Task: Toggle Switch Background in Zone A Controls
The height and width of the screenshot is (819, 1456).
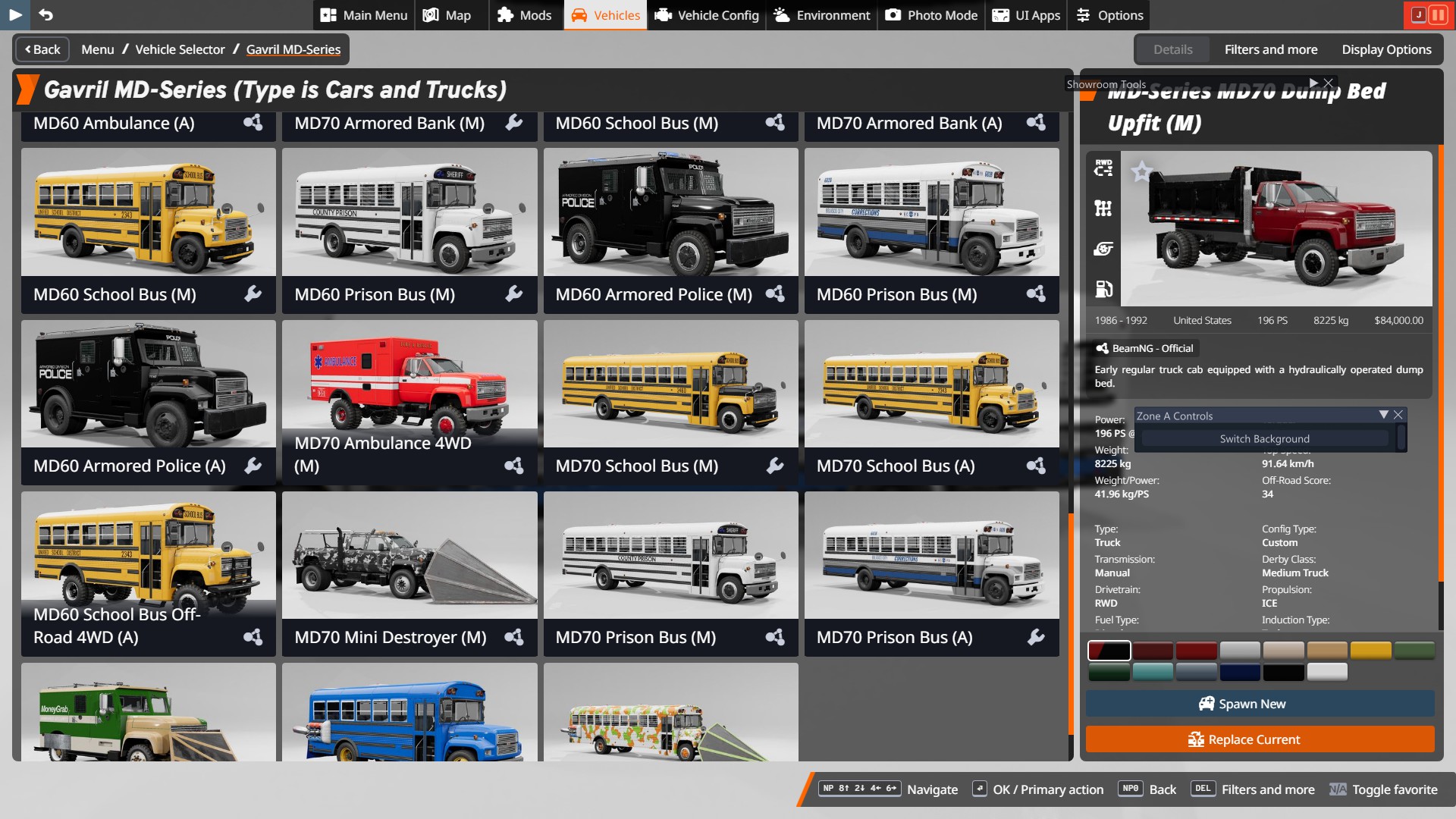Action: point(1264,438)
